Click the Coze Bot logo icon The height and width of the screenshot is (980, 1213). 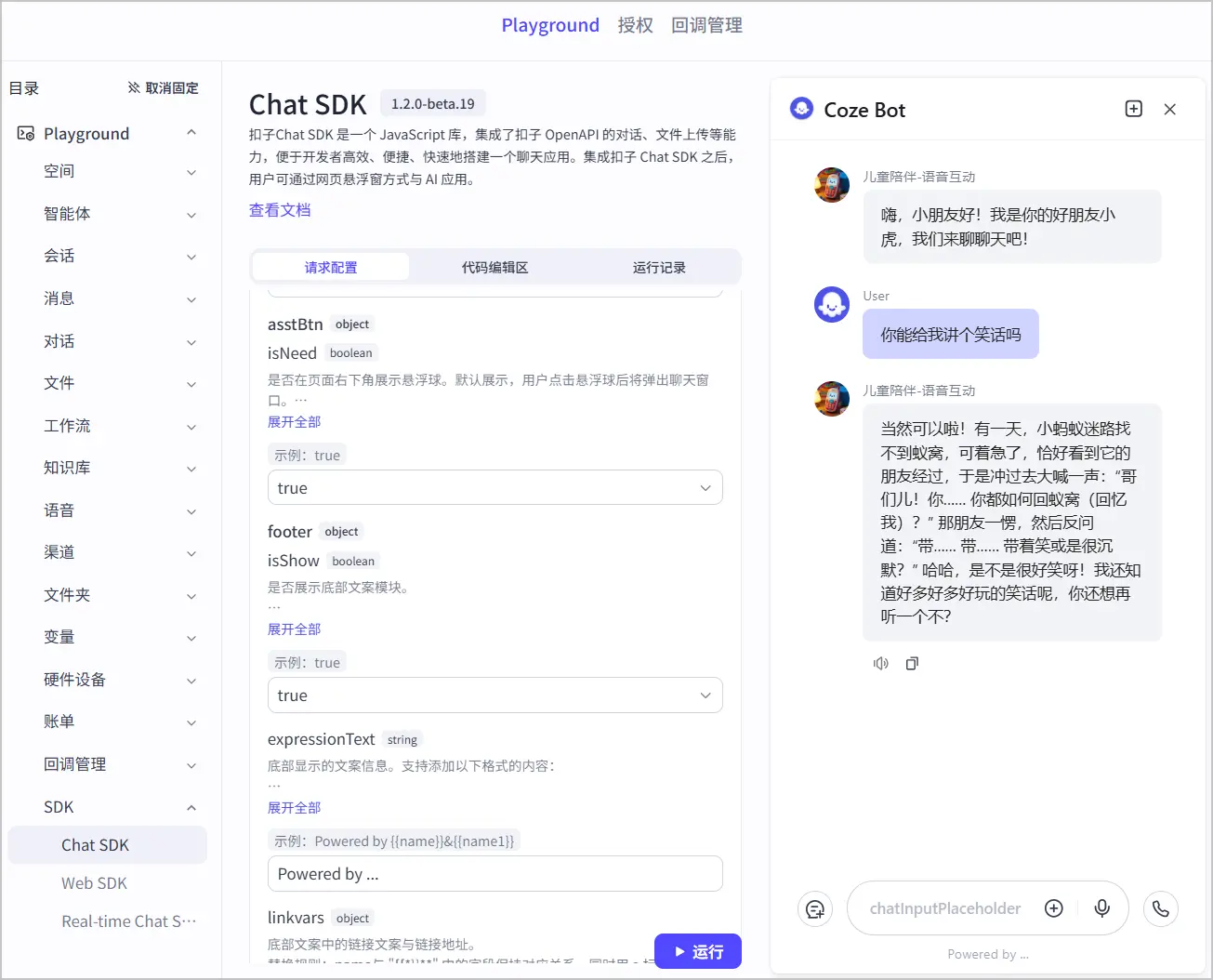tap(801, 109)
